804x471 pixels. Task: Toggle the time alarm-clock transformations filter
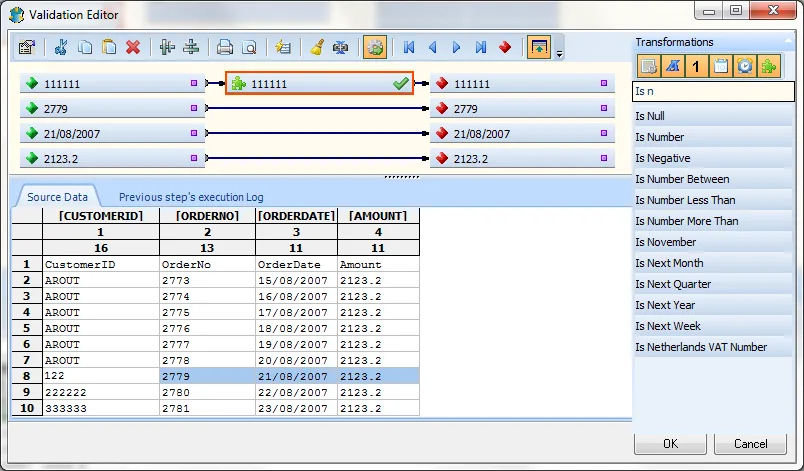[x=745, y=66]
